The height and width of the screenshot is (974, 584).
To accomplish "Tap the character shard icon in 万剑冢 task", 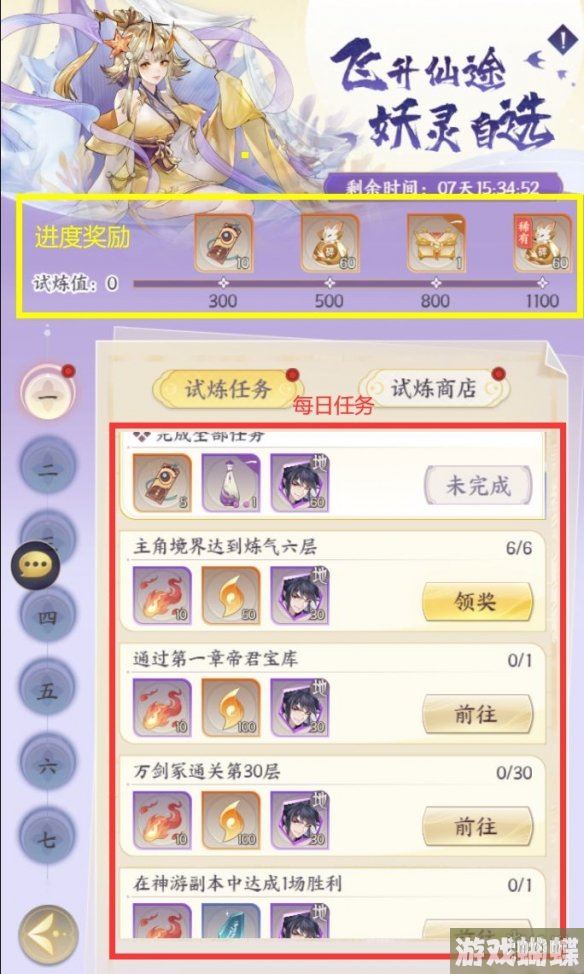I will 300,821.
